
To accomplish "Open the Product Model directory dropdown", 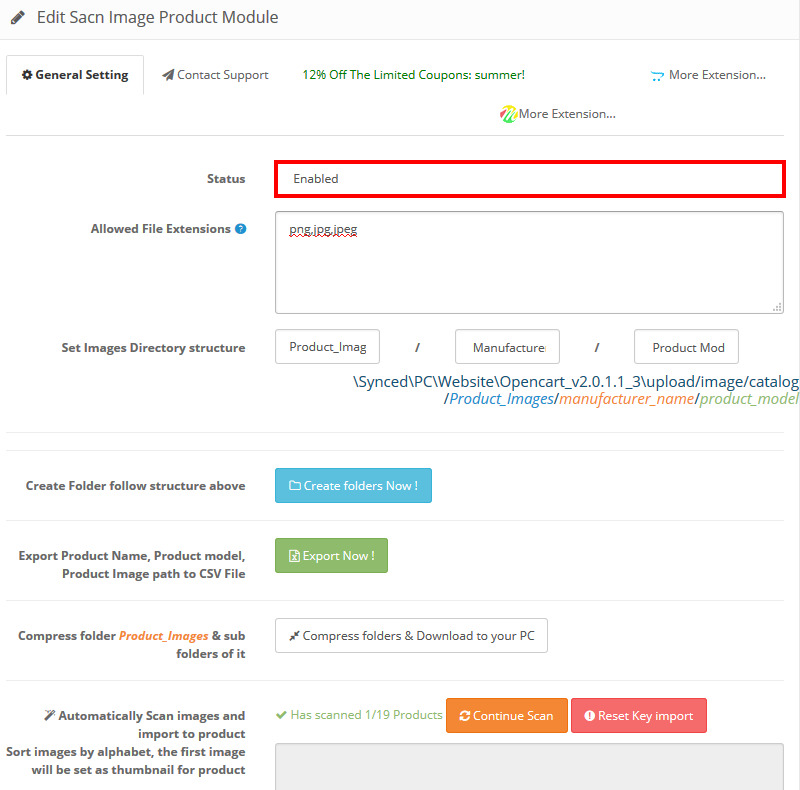I will pos(686,347).
